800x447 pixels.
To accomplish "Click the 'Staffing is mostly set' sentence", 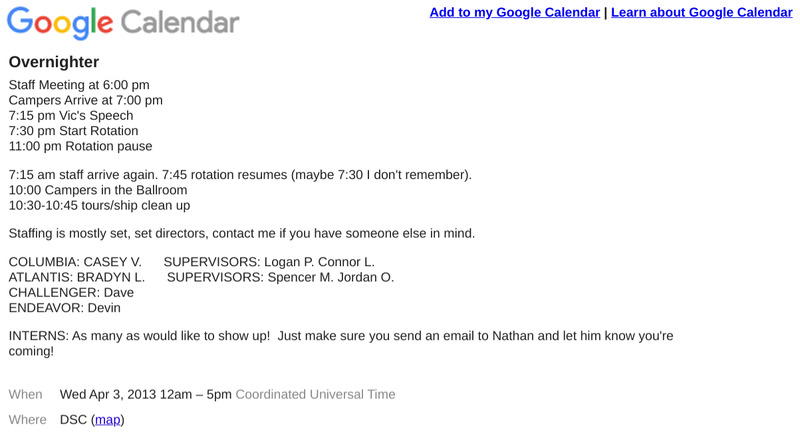I will point(241,234).
